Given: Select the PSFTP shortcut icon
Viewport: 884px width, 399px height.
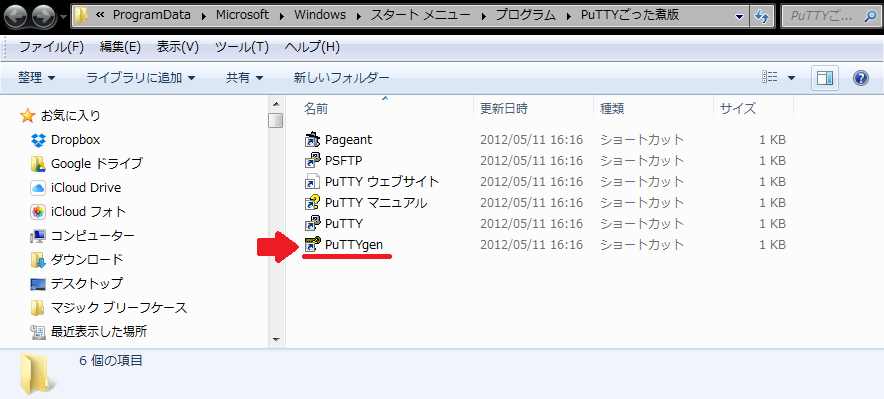Looking at the screenshot, I should [x=312, y=161].
